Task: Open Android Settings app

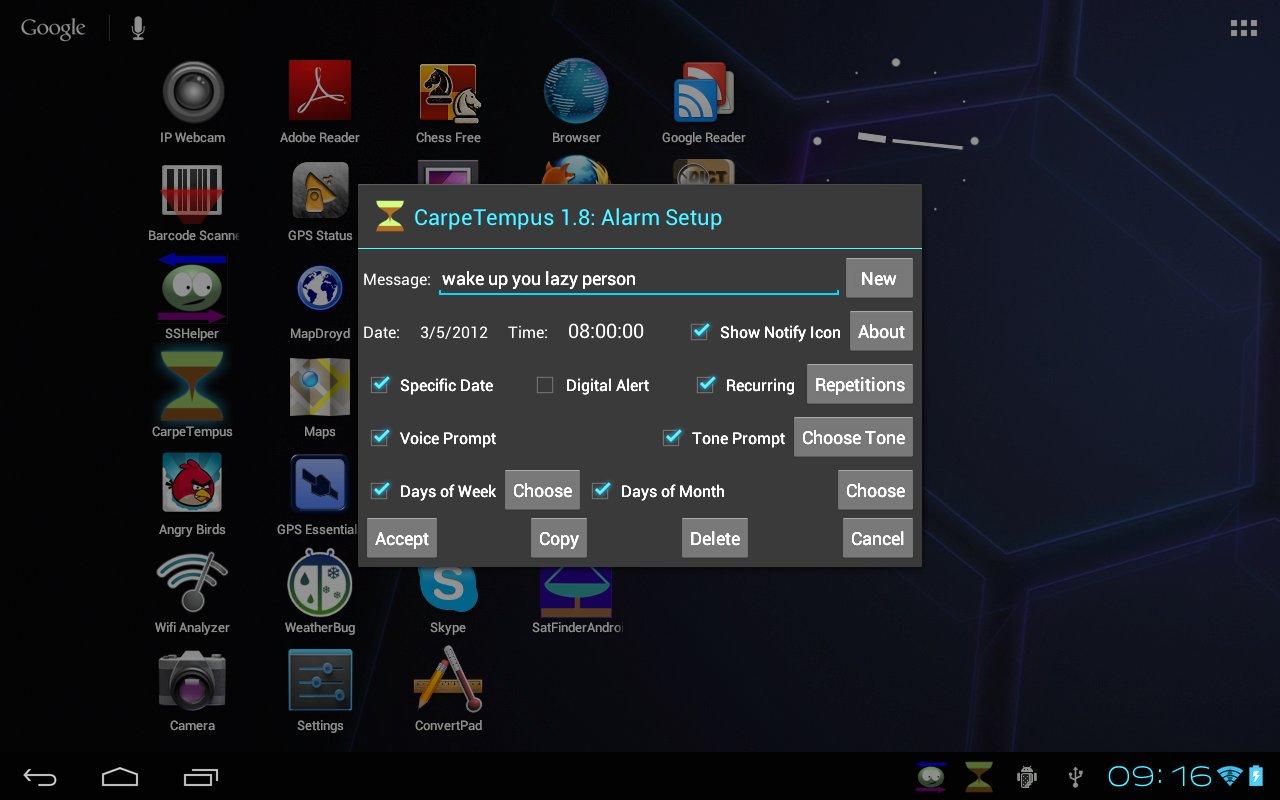Action: [320, 690]
